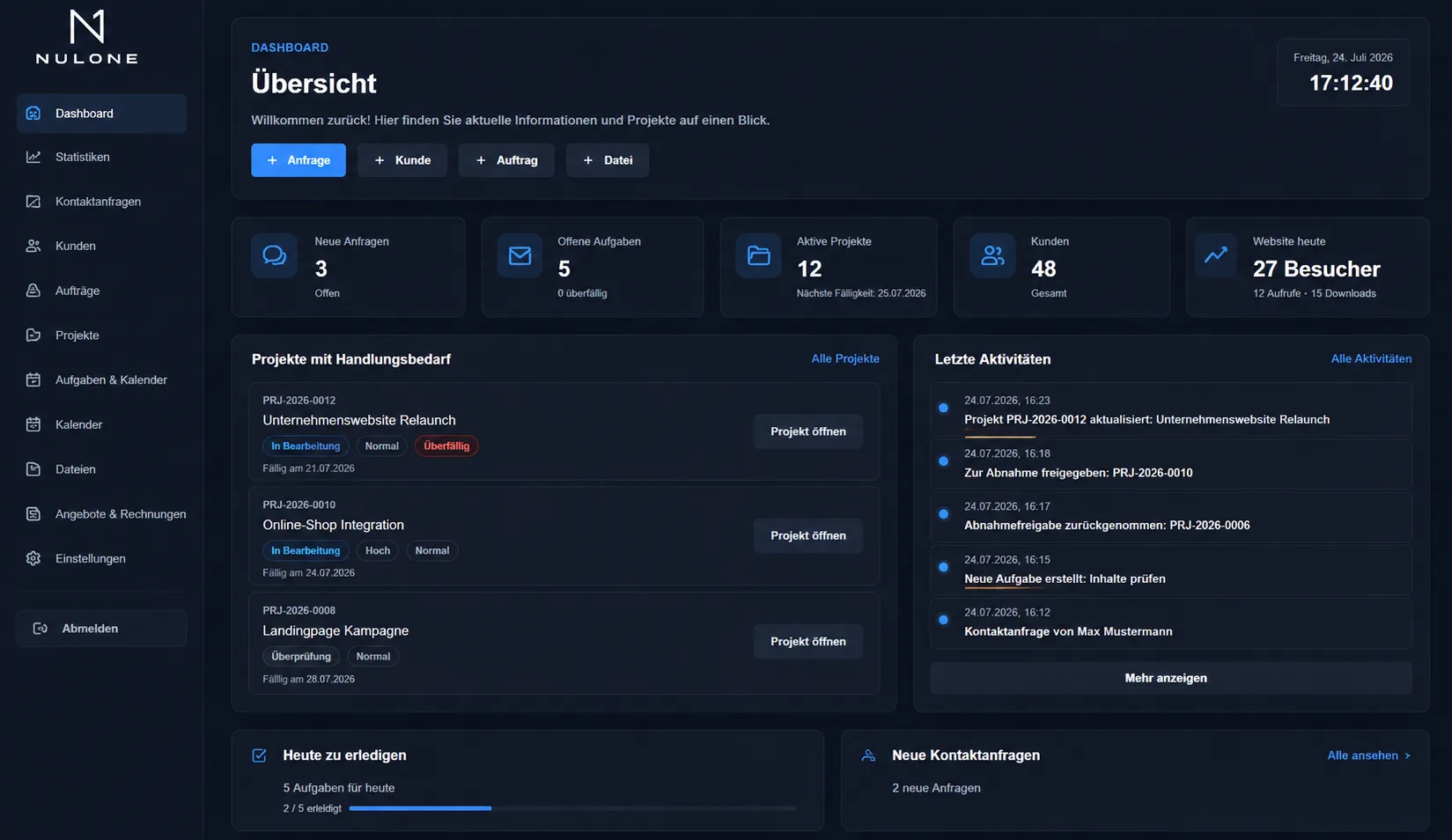Open the Aufträge sidebar entry
This screenshot has height=840, width=1452.
pos(101,291)
